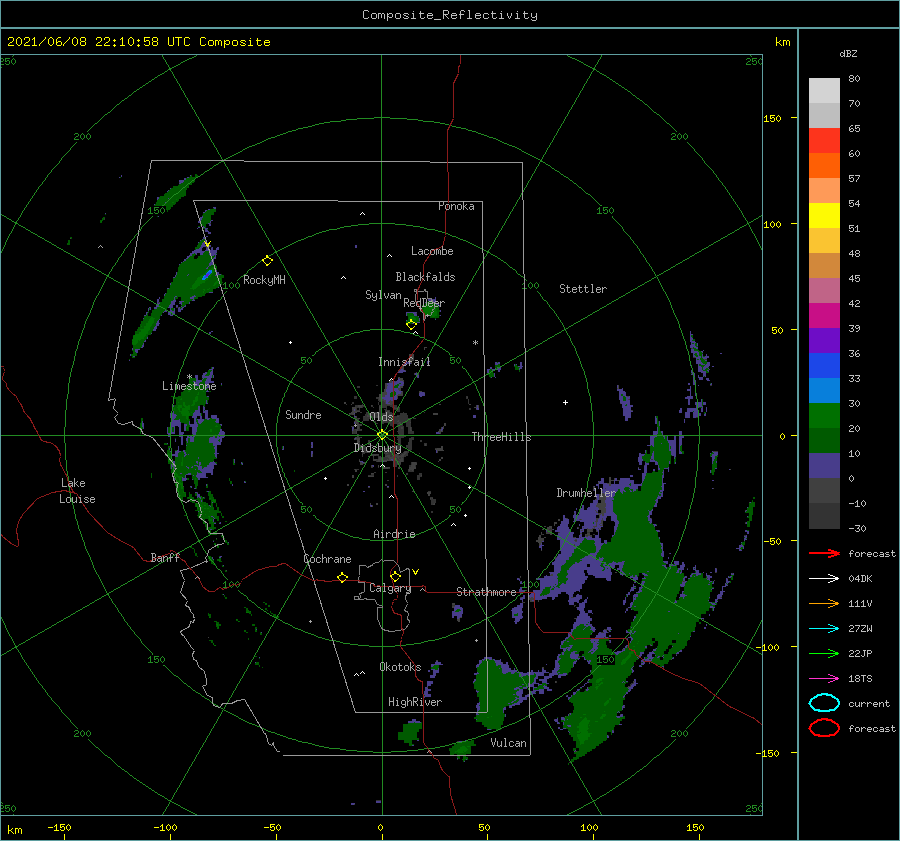
Task: Select the white 04DK arrow icon
Action: (x=824, y=579)
